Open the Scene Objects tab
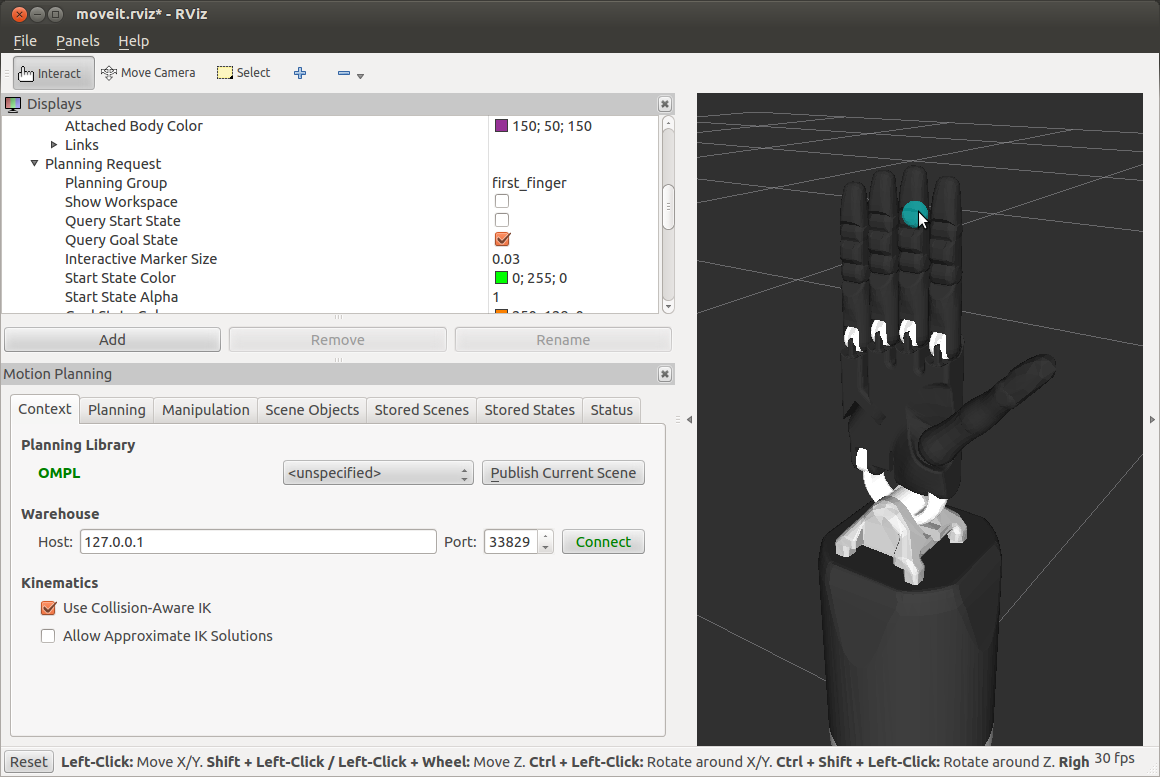Screen dimensions: 1160x777 [x=311, y=410]
